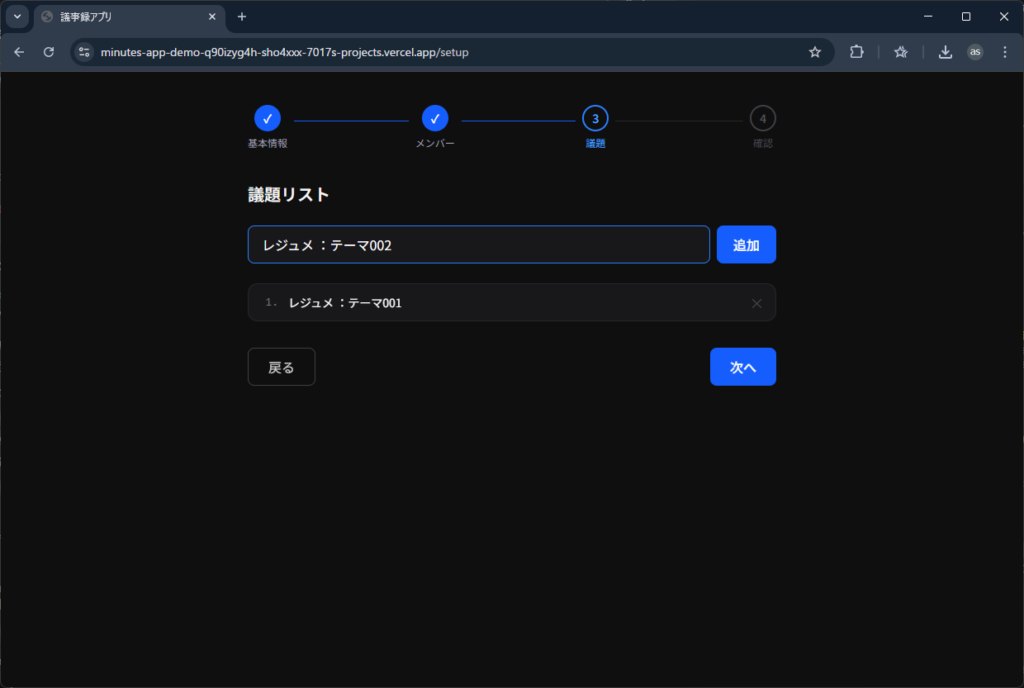The height and width of the screenshot is (688, 1024).
Task: Click the 次へ button
Action: click(x=742, y=367)
